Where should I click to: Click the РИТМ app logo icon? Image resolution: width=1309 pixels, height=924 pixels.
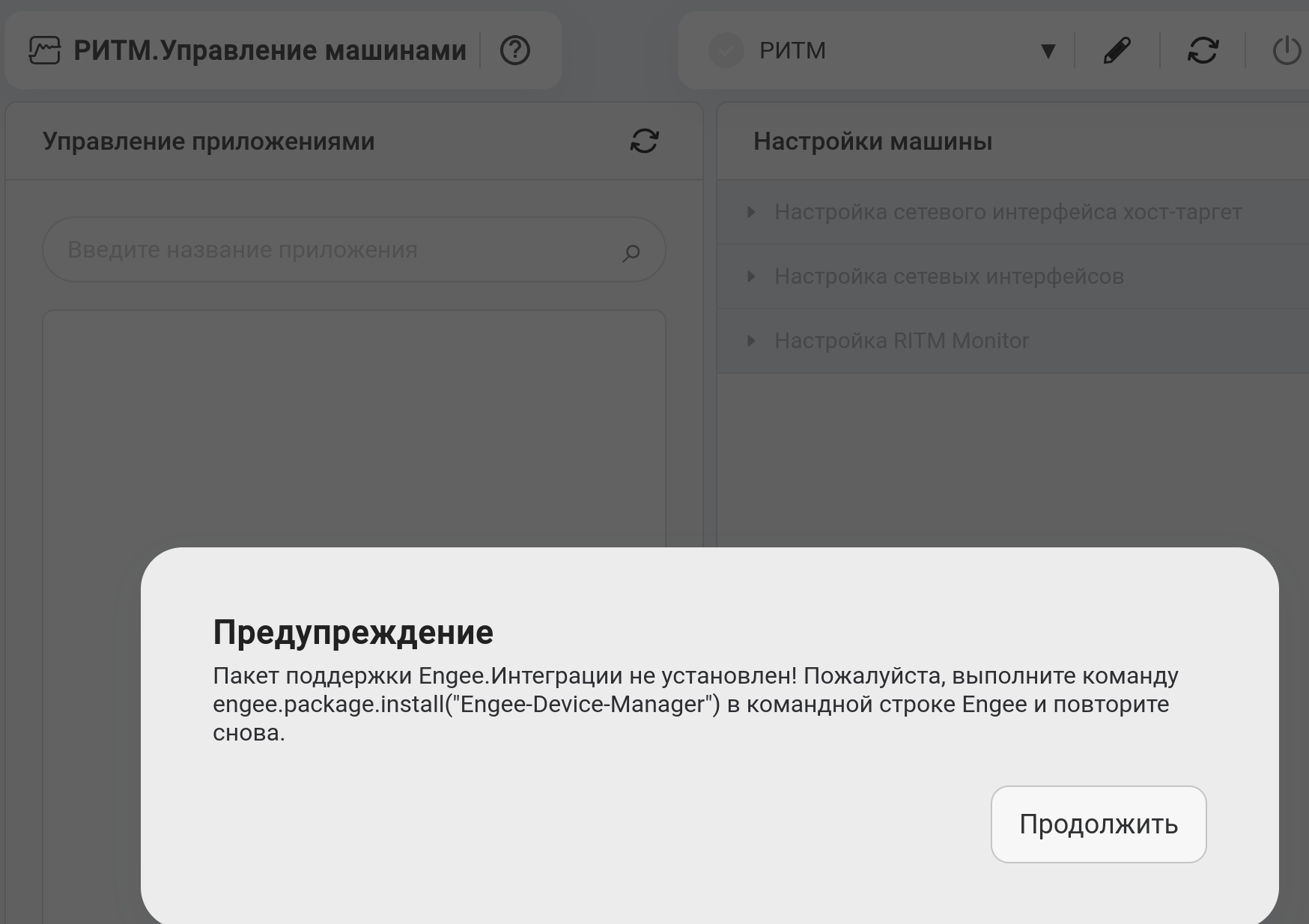[44, 50]
